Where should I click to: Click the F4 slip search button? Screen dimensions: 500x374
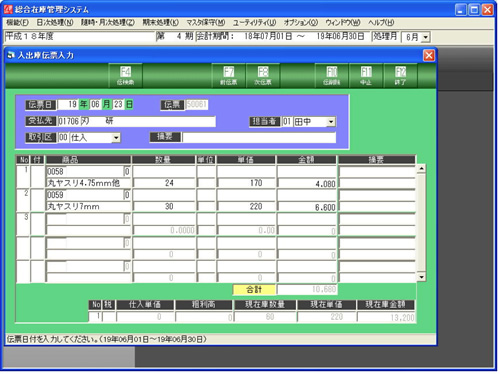pyautogui.click(x=126, y=76)
